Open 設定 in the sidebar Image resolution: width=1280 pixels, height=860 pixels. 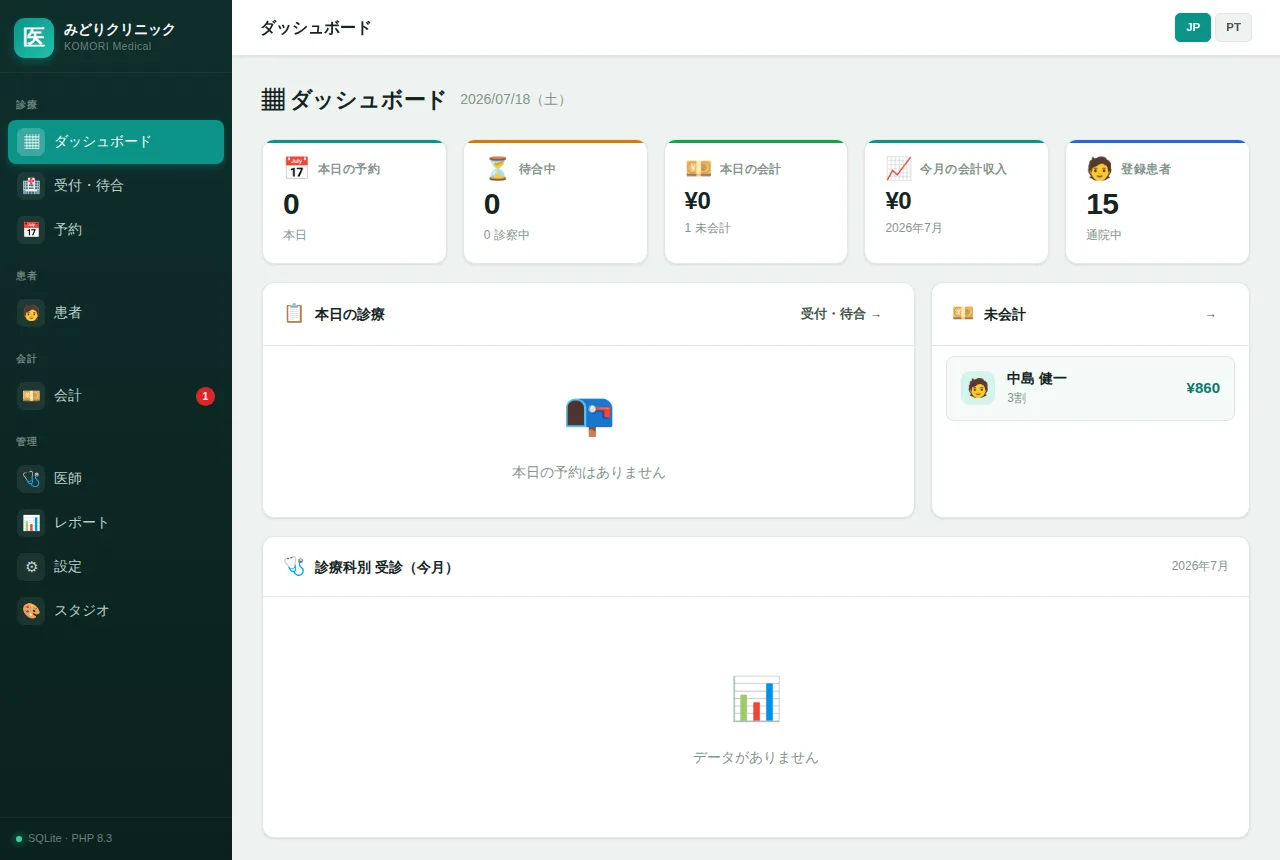click(116, 567)
